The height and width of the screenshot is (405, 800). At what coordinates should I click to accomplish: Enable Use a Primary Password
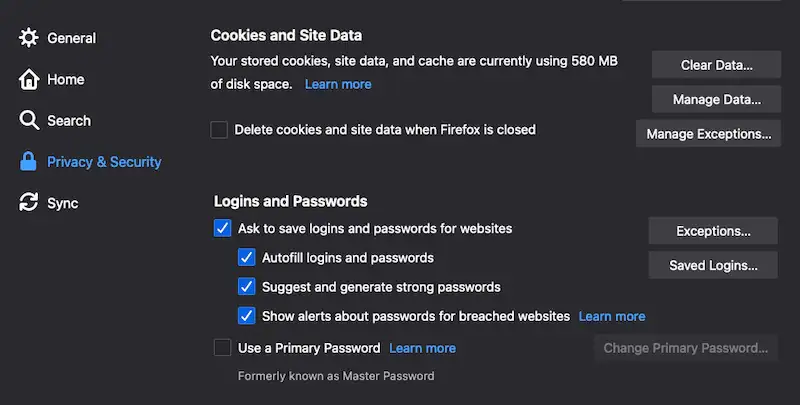(x=222, y=348)
